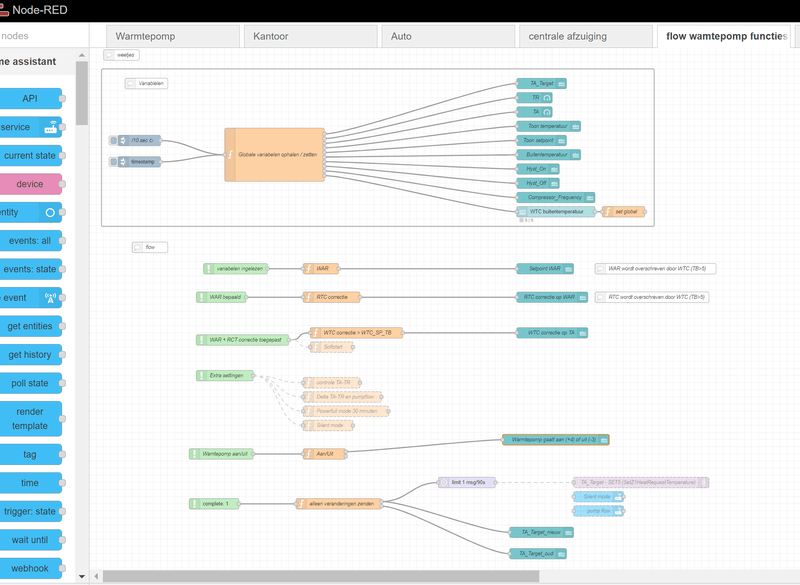Screen dimensions: 800x585
Task: Select the 'flow wamtepomp functies' tab
Action: (x=723, y=36)
